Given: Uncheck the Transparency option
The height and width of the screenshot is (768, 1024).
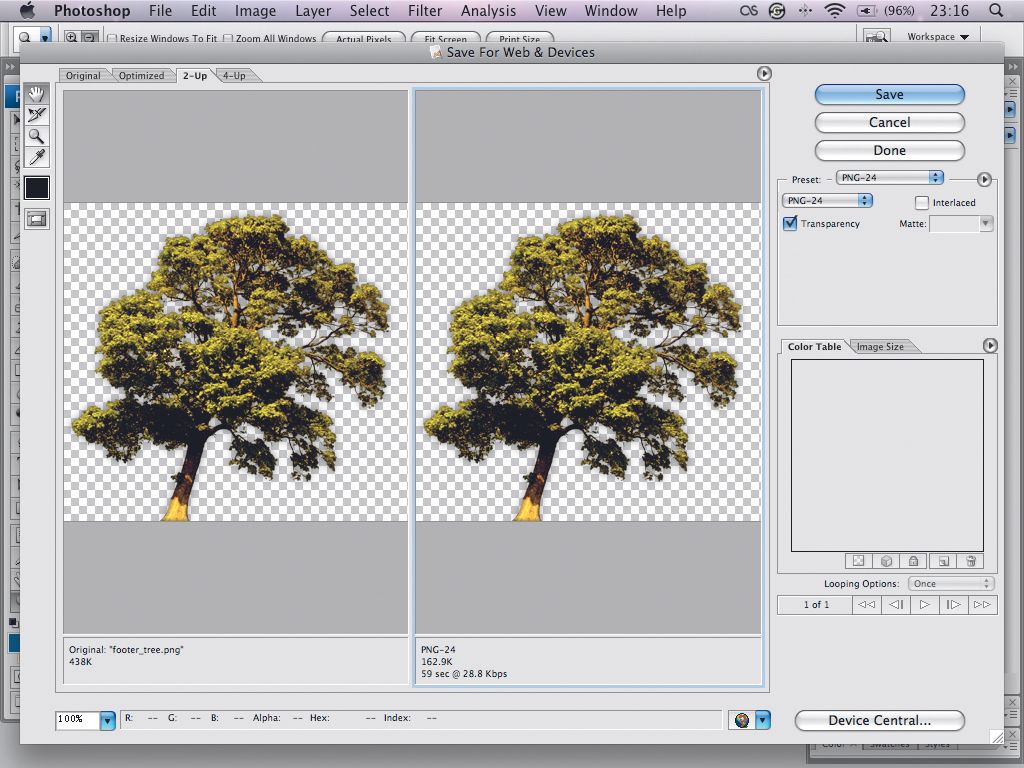Looking at the screenshot, I should 789,223.
